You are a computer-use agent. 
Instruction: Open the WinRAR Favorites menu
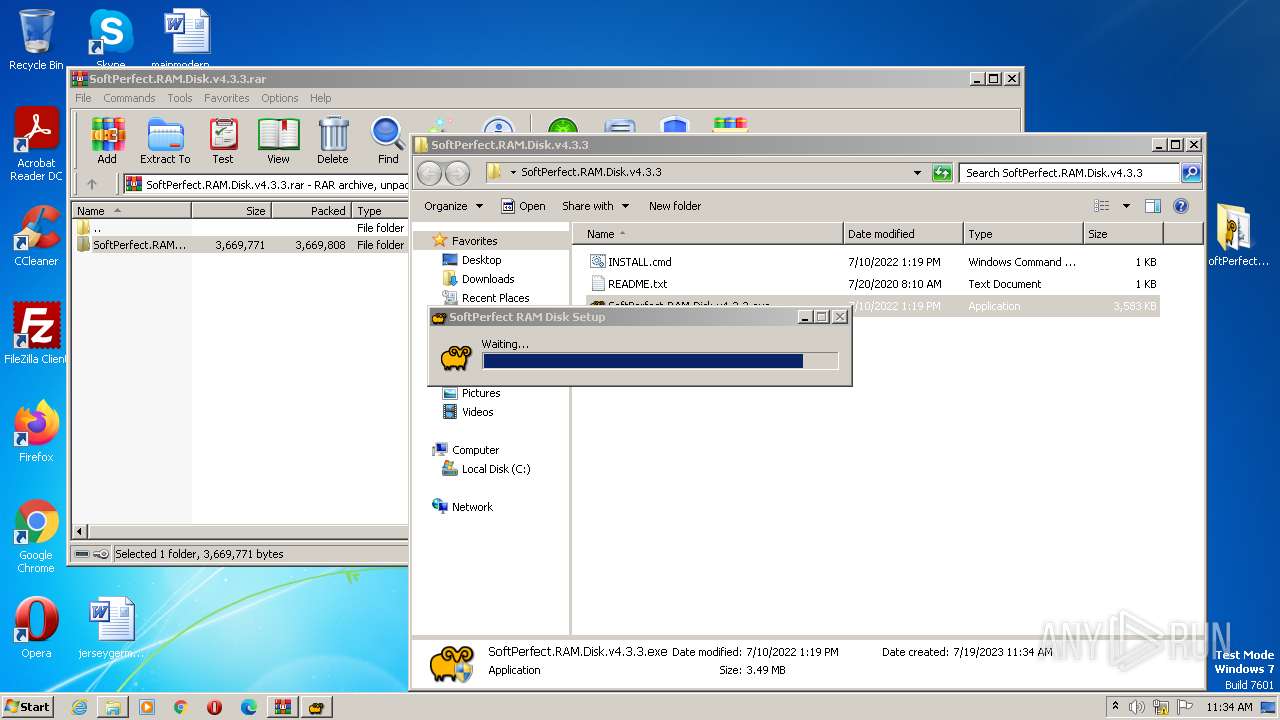[227, 98]
